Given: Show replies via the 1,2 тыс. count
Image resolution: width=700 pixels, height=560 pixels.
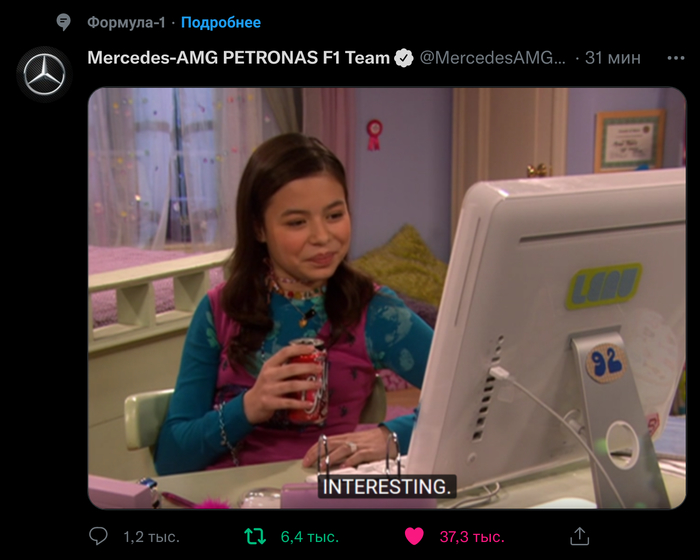Looking at the screenshot, I should [151, 536].
